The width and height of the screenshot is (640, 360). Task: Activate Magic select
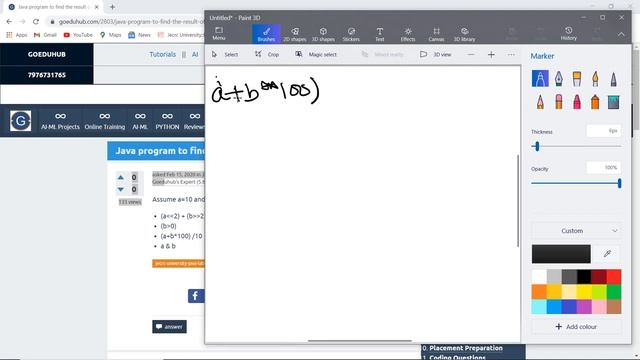pos(316,54)
